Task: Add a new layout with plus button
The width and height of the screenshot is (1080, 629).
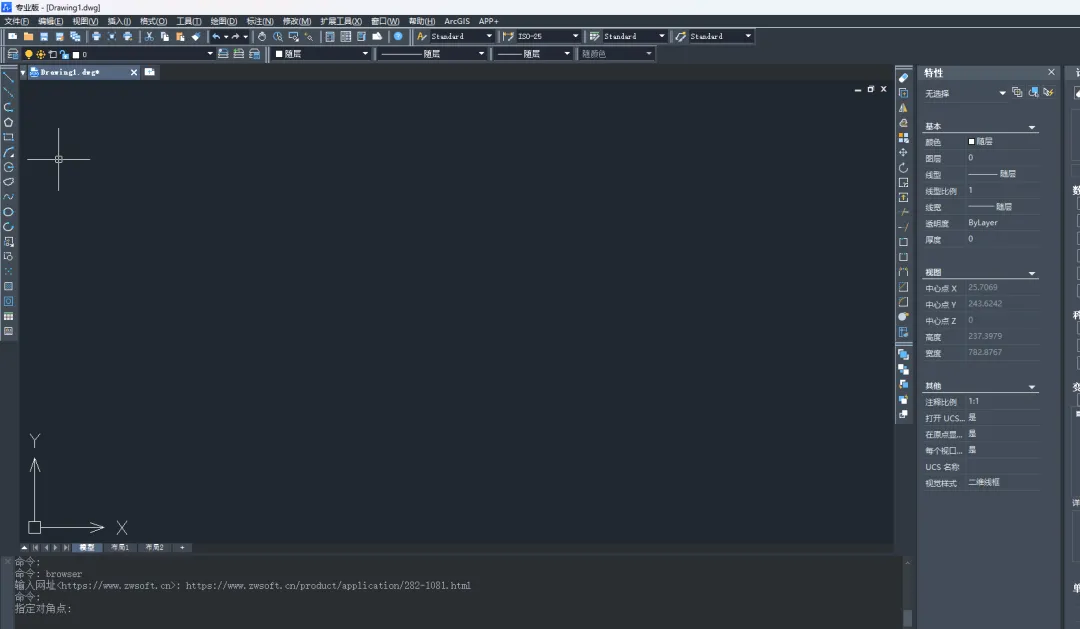Action: pos(182,548)
